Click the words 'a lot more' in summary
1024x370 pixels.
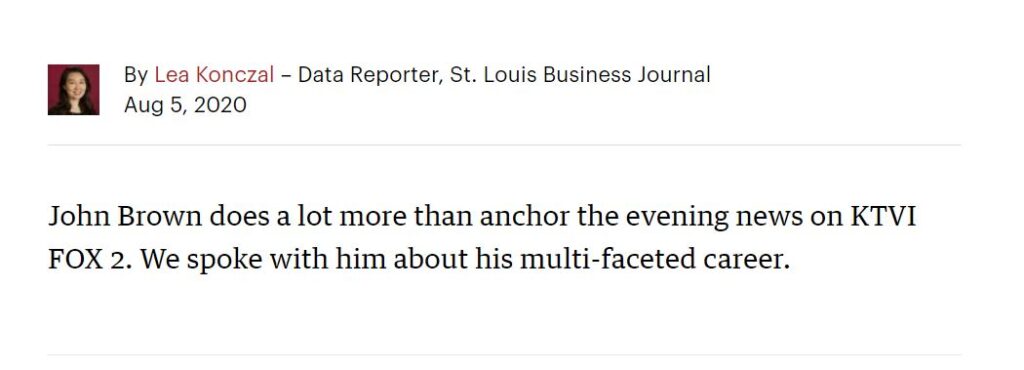tap(341, 217)
